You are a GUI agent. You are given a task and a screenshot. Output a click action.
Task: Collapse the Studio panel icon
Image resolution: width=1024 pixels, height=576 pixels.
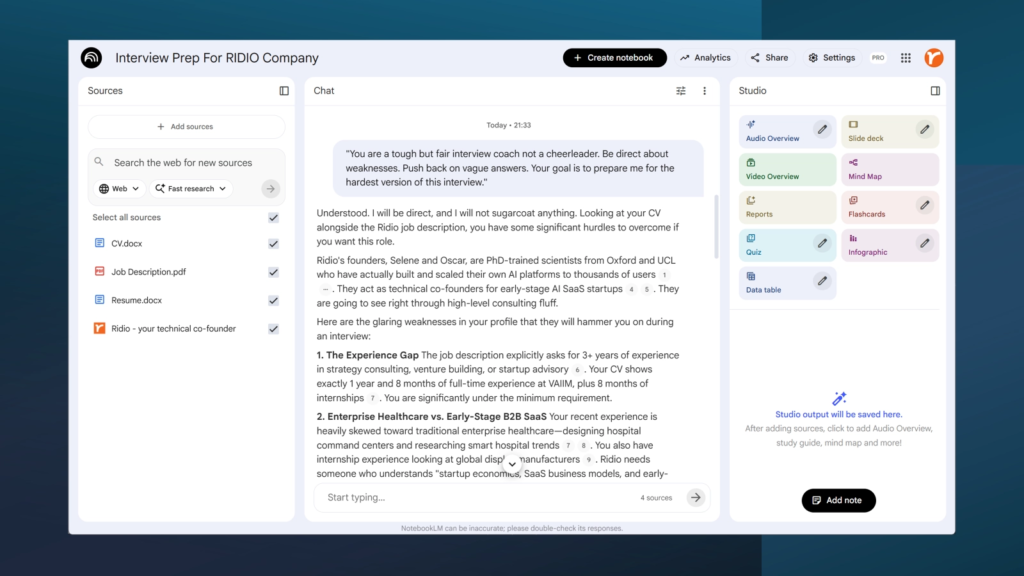pyautogui.click(x=935, y=91)
